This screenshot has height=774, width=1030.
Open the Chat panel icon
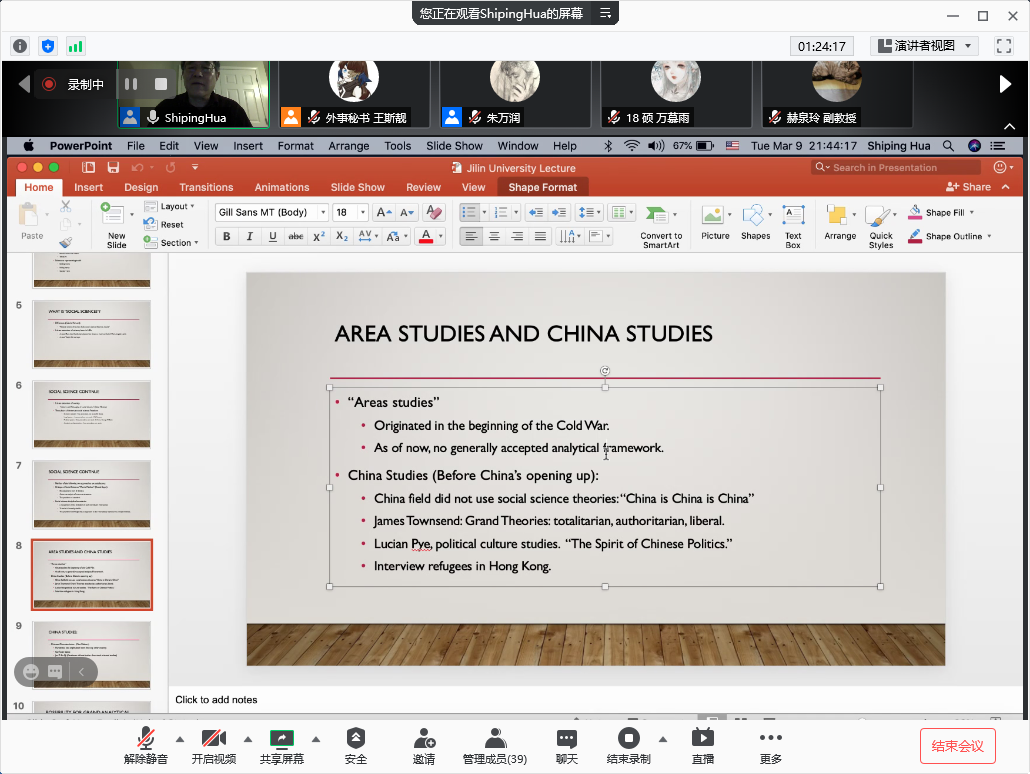(x=567, y=739)
